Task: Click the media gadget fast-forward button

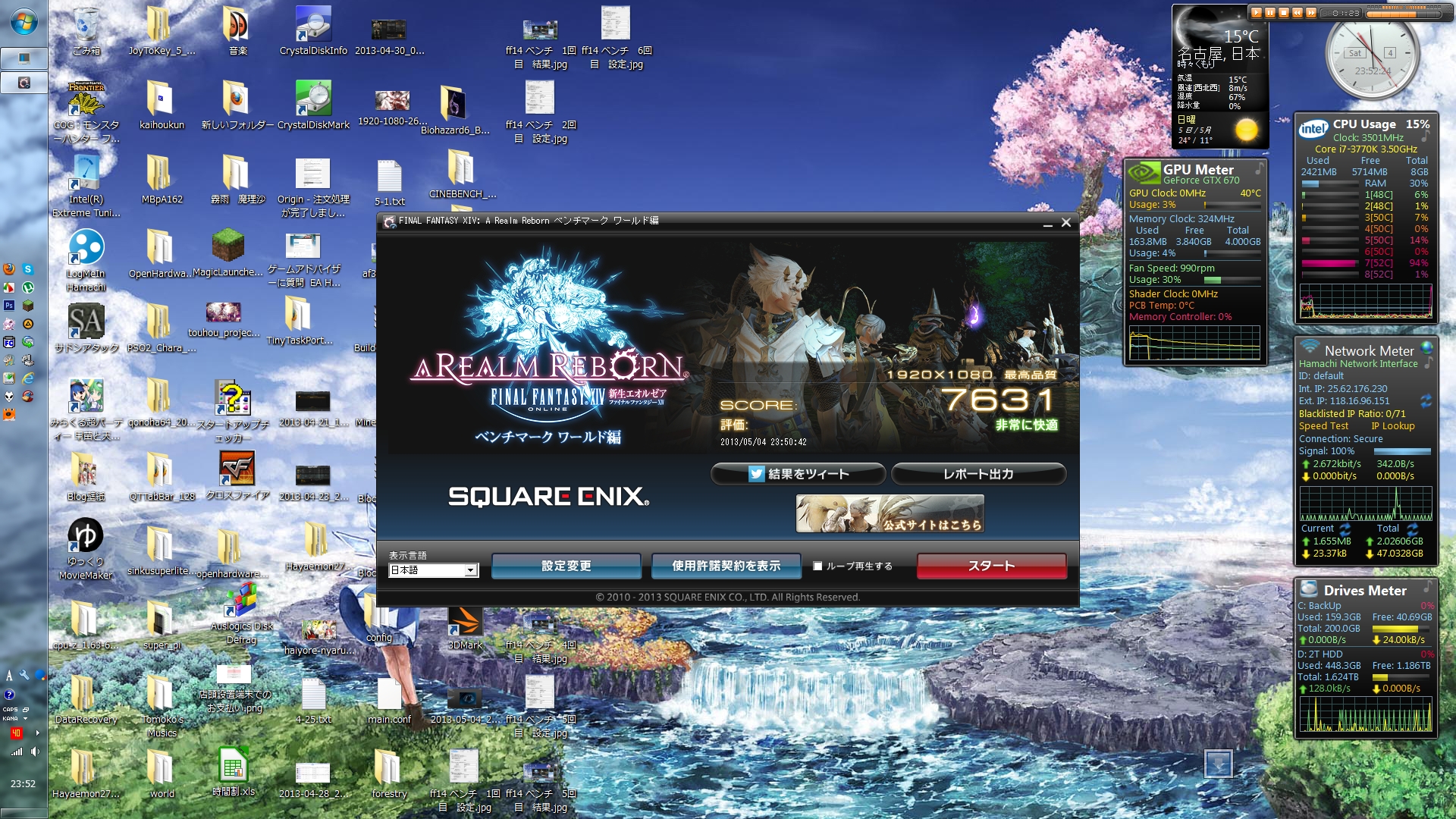Action: (x=1311, y=12)
